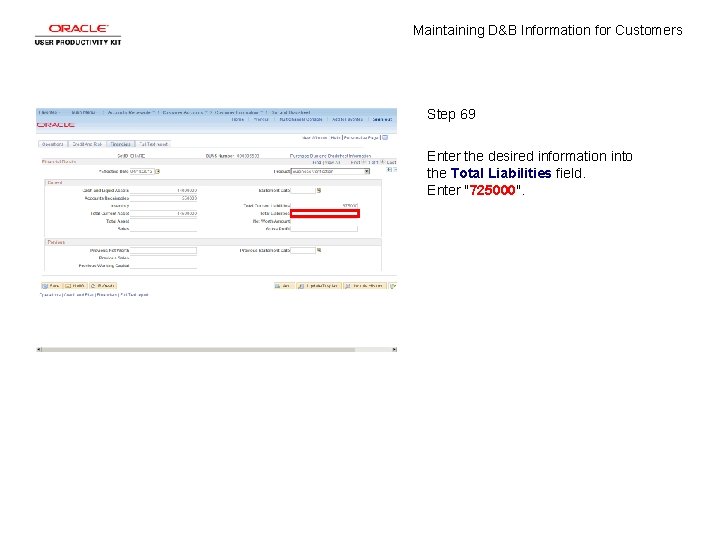Click the Previous Statement Date field
The image size is (720, 540).
tap(303, 250)
